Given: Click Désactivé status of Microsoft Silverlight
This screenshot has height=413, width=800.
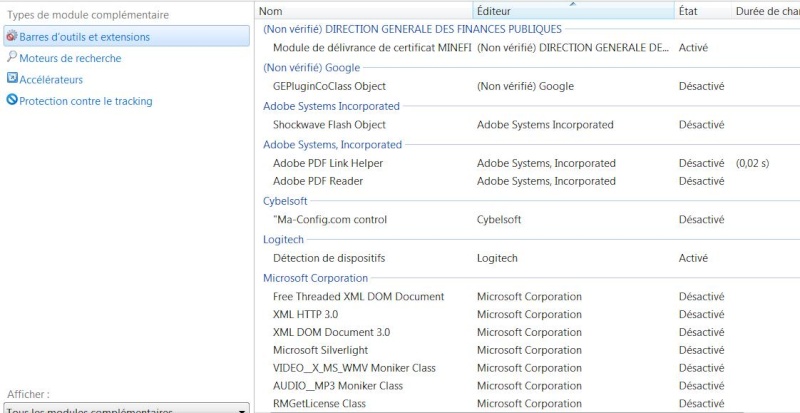Looking at the screenshot, I should coord(701,350).
